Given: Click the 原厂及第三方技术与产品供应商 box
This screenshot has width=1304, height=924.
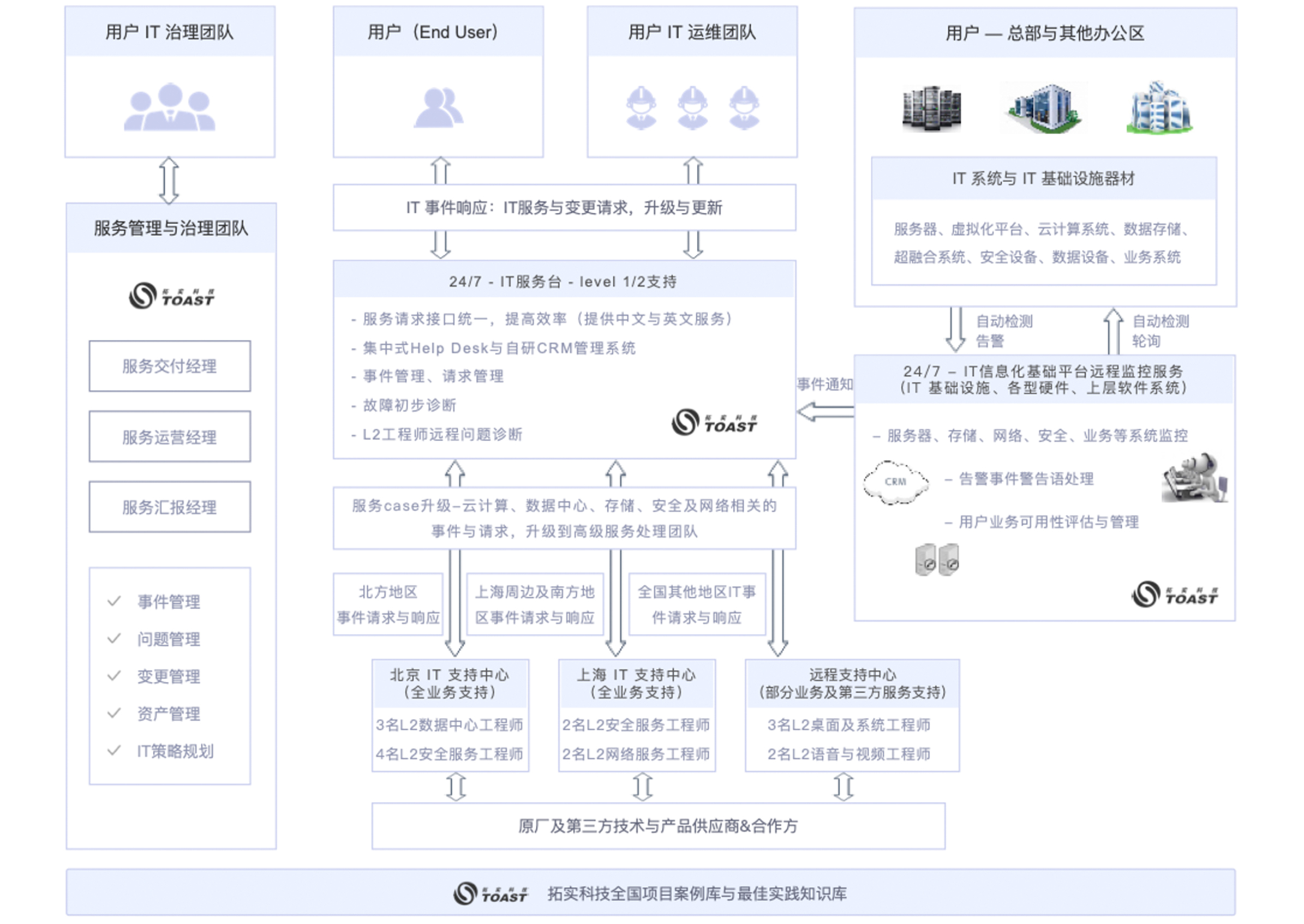Looking at the screenshot, I should (x=658, y=826).
